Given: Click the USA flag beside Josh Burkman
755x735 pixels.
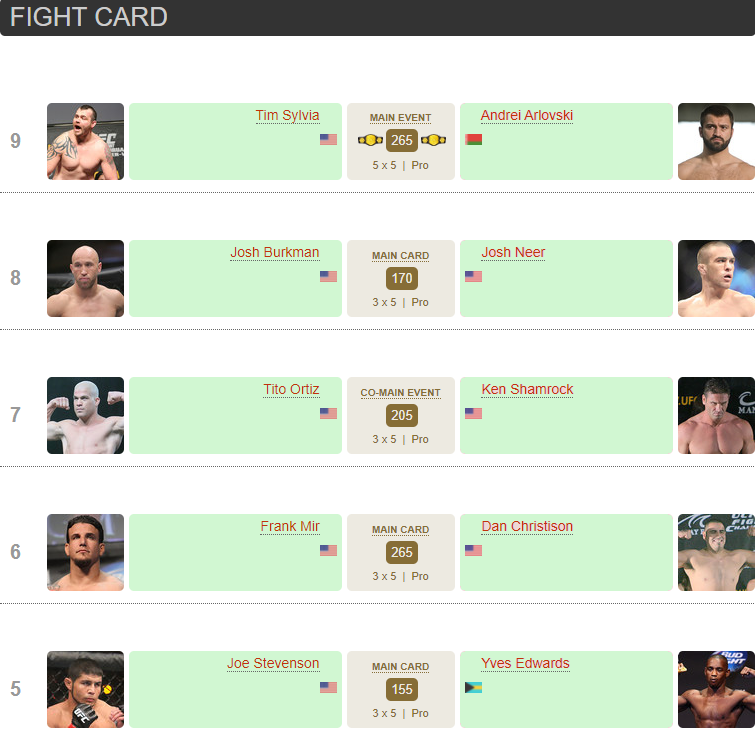Looking at the screenshot, I should pos(328,276).
